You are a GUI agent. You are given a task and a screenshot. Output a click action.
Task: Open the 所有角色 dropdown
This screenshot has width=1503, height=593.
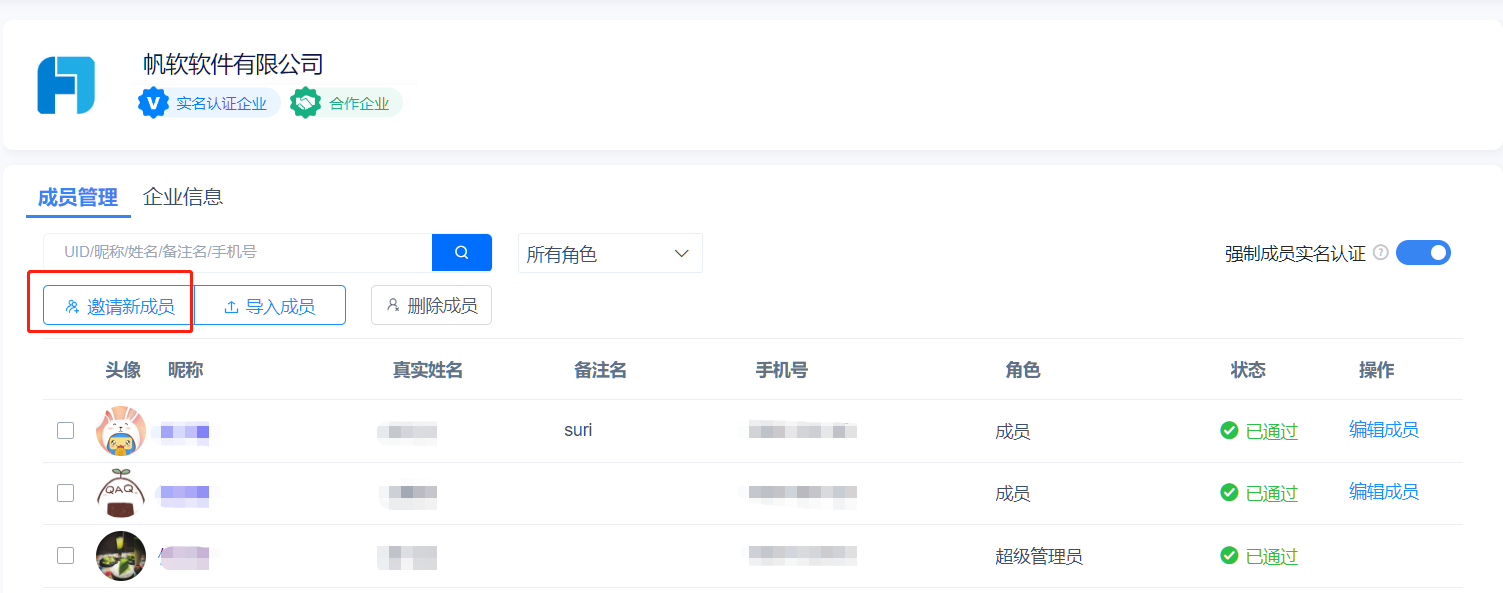pos(610,253)
